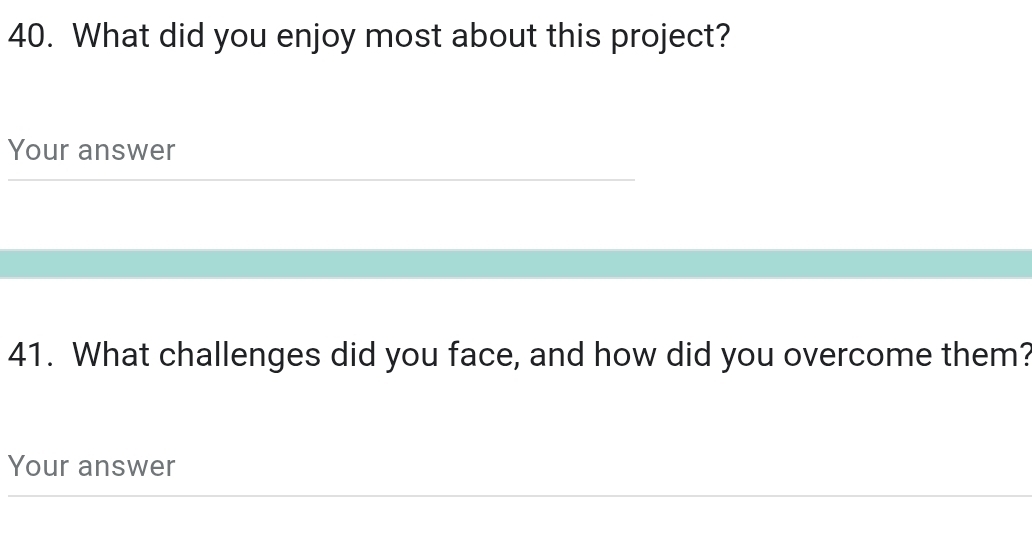Click the teal section divider bar
The height and width of the screenshot is (541, 1032).
(x=516, y=264)
